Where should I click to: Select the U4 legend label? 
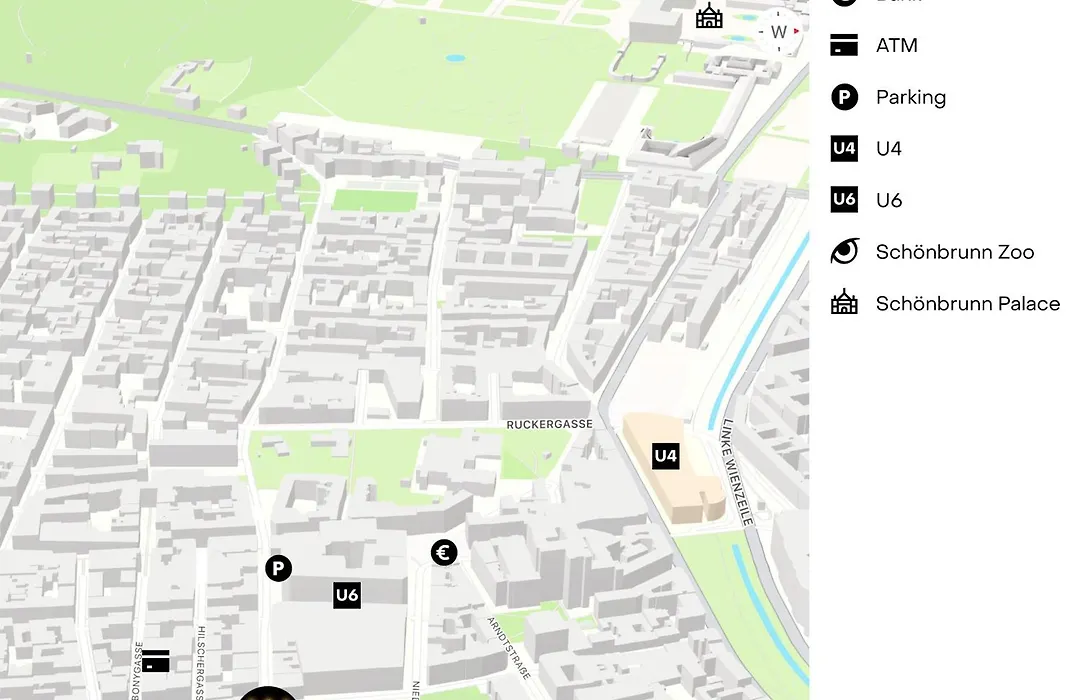pyautogui.click(x=889, y=149)
